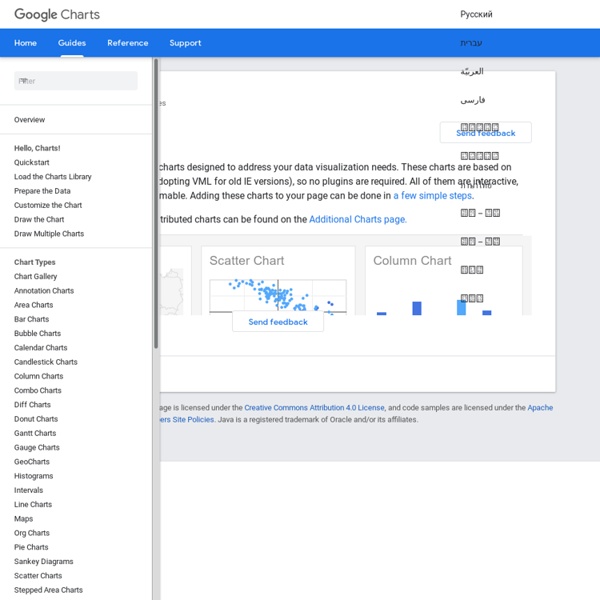
Task: Select العربيّة language option
Action: coord(472,71)
